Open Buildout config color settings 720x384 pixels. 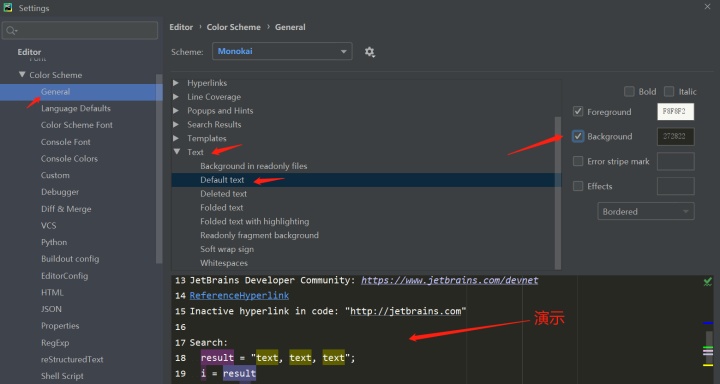point(70,259)
